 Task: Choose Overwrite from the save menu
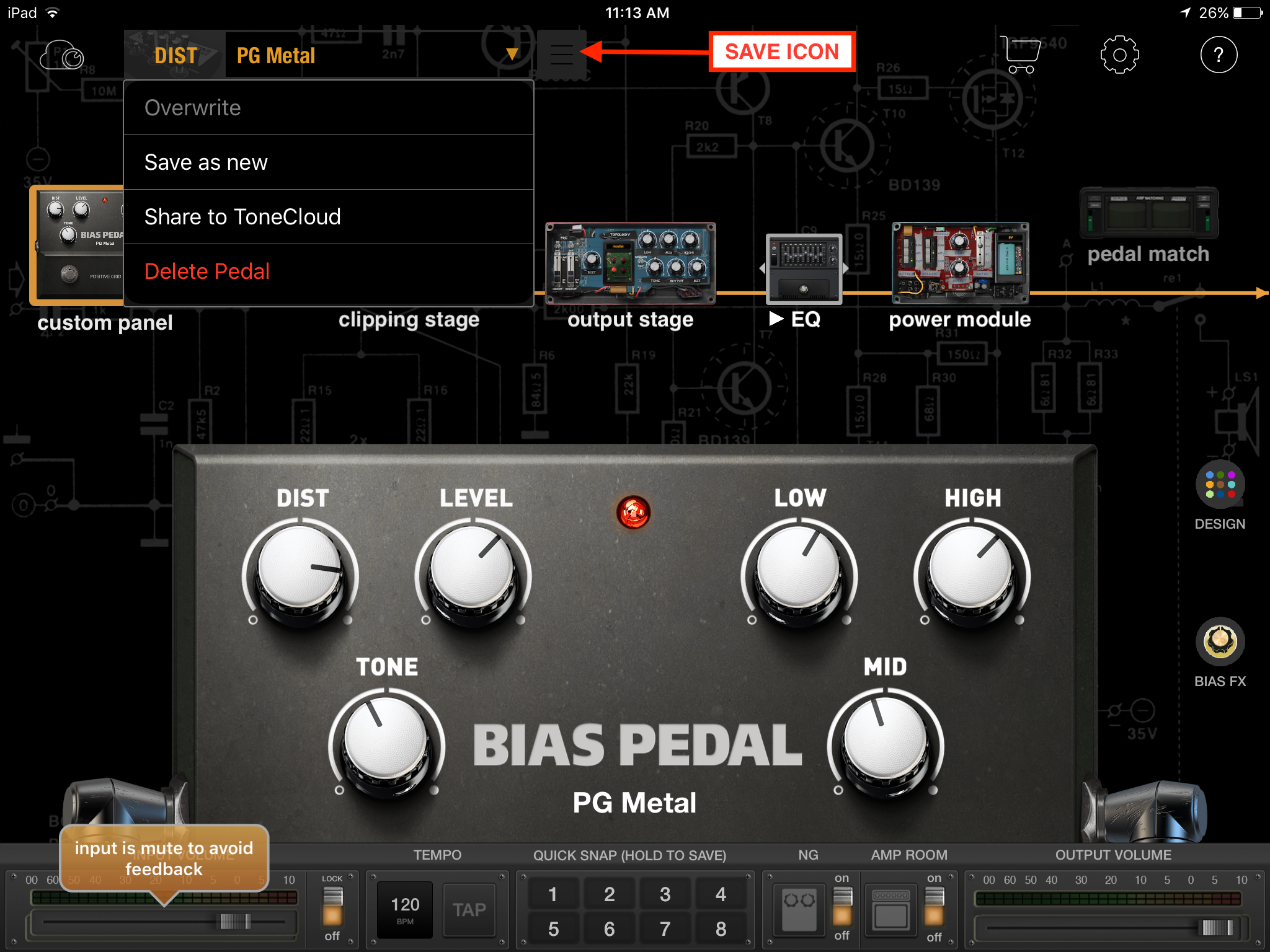pyautogui.click(x=329, y=108)
